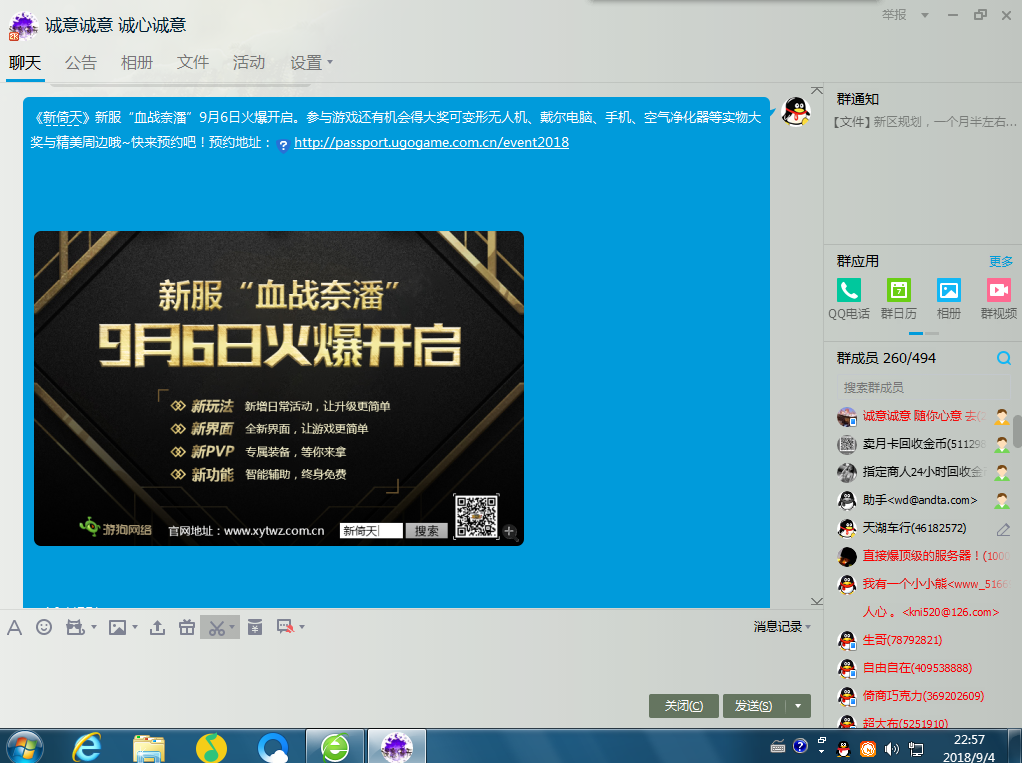Expand the 发送 button options arrow

tap(798, 706)
